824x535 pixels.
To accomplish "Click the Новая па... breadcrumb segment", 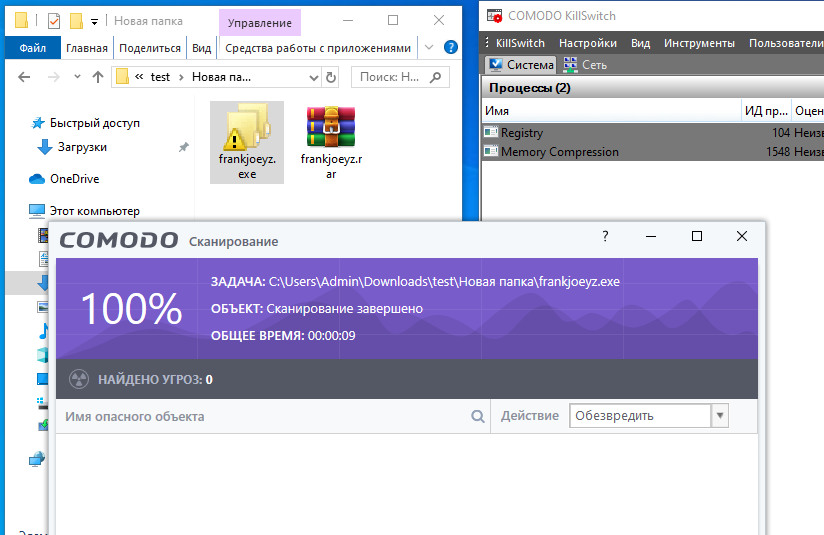I will [x=221, y=77].
